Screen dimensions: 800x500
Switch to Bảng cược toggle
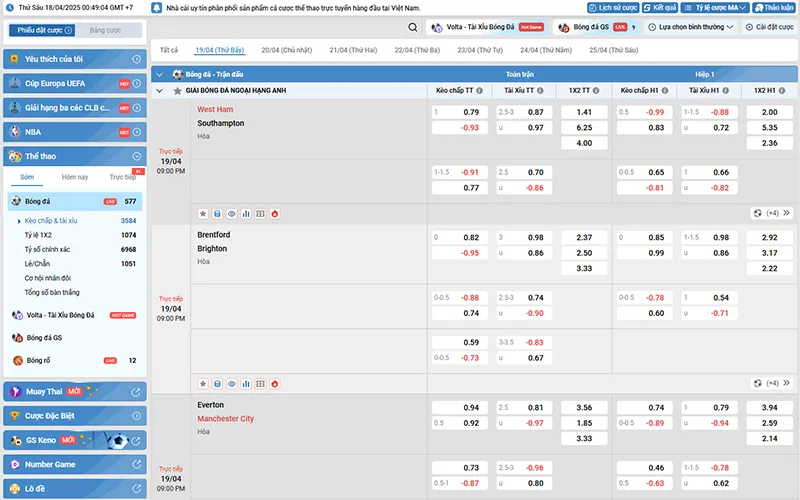pyautogui.click(x=106, y=30)
